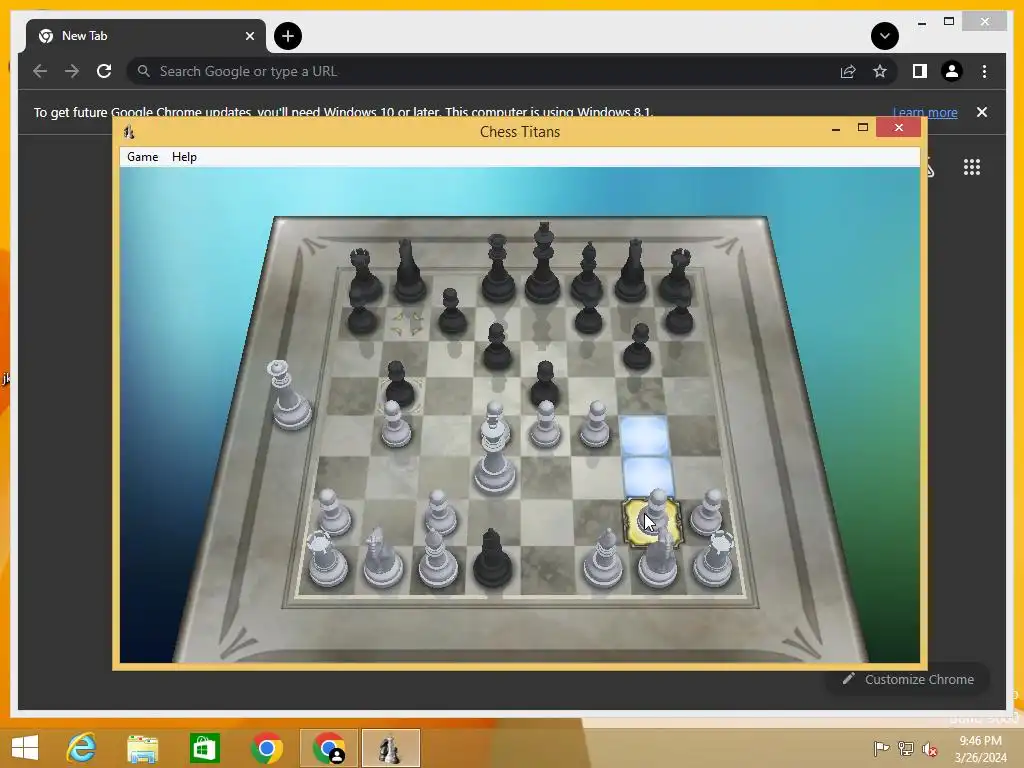The image size is (1024, 768).
Task: Click the black piece on white's back rank
Action: [x=492, y=559]
